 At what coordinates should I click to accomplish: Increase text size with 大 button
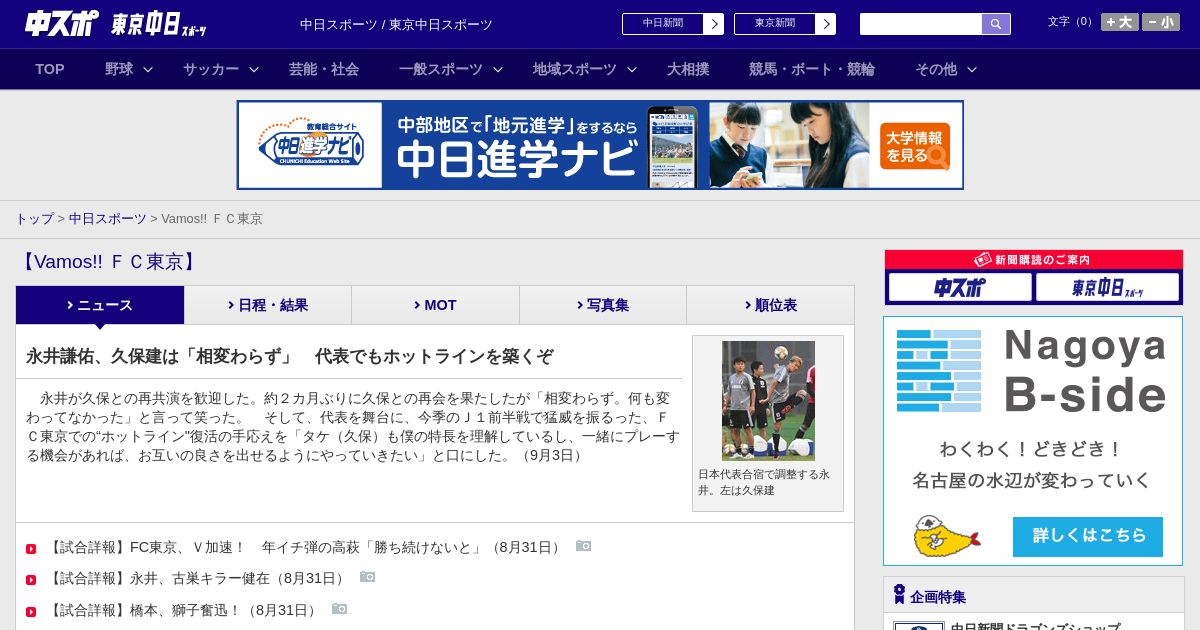(x=1120, y=22)
